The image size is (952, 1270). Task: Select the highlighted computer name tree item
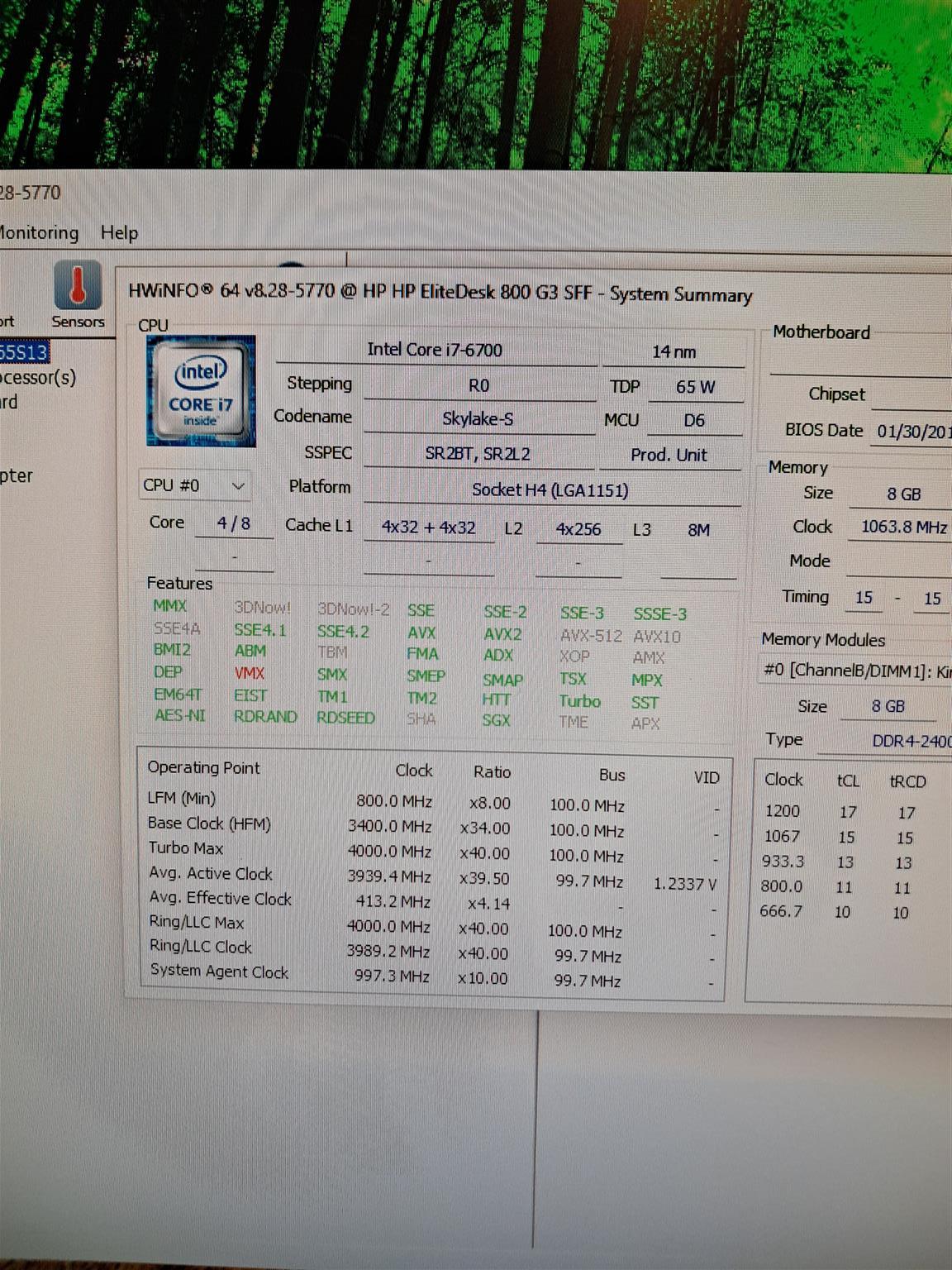(x=23, y=353)
